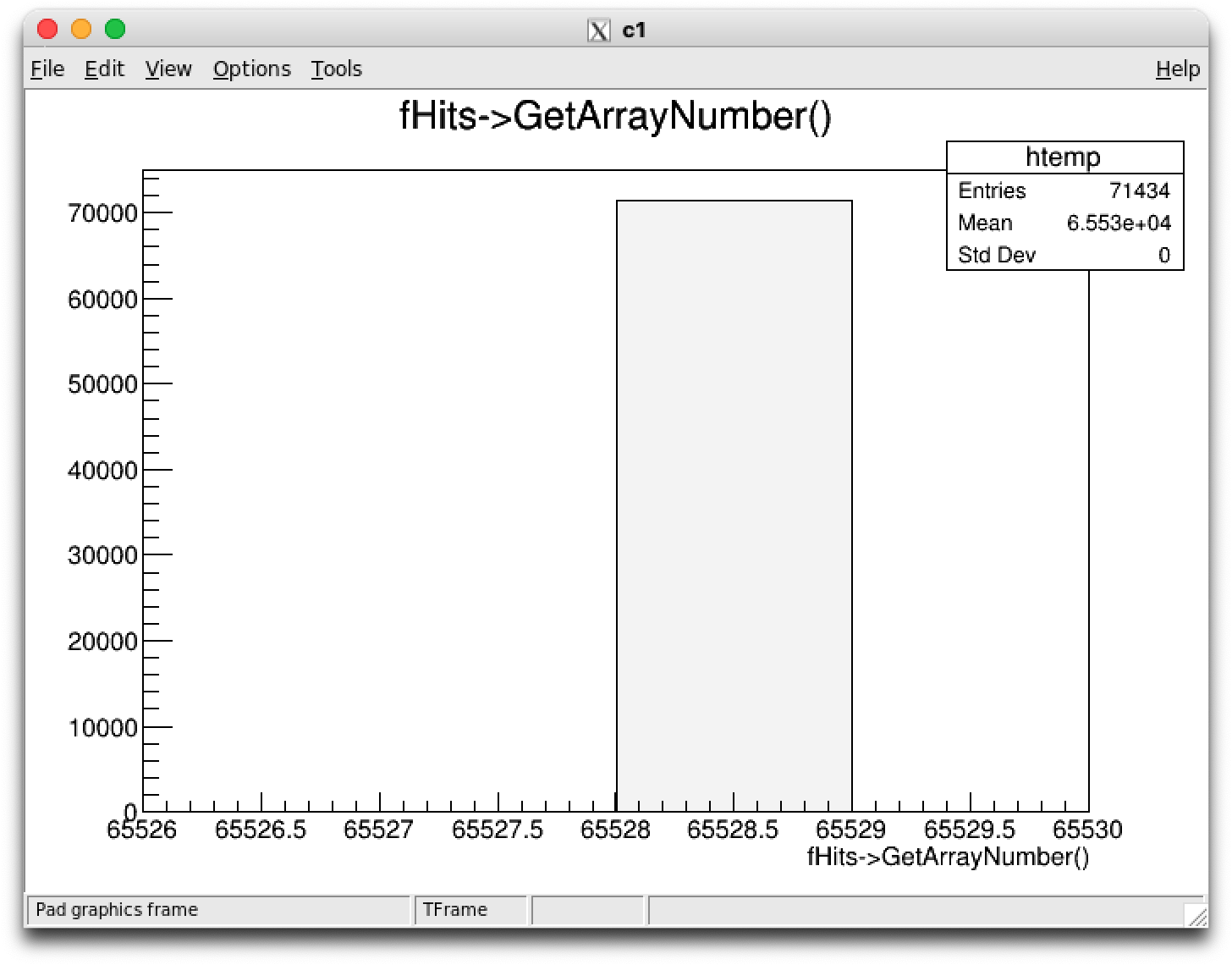Click the yellow minimize traffic light button
Viewport: 1232px width, 965px height.
coord(81,29)
